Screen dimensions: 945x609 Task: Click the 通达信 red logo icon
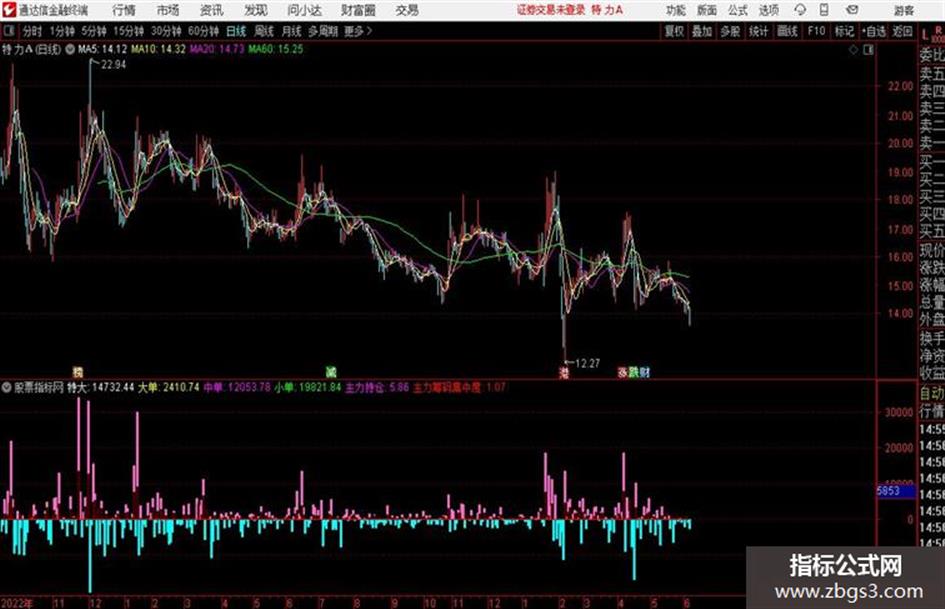[x=8, y=10]
